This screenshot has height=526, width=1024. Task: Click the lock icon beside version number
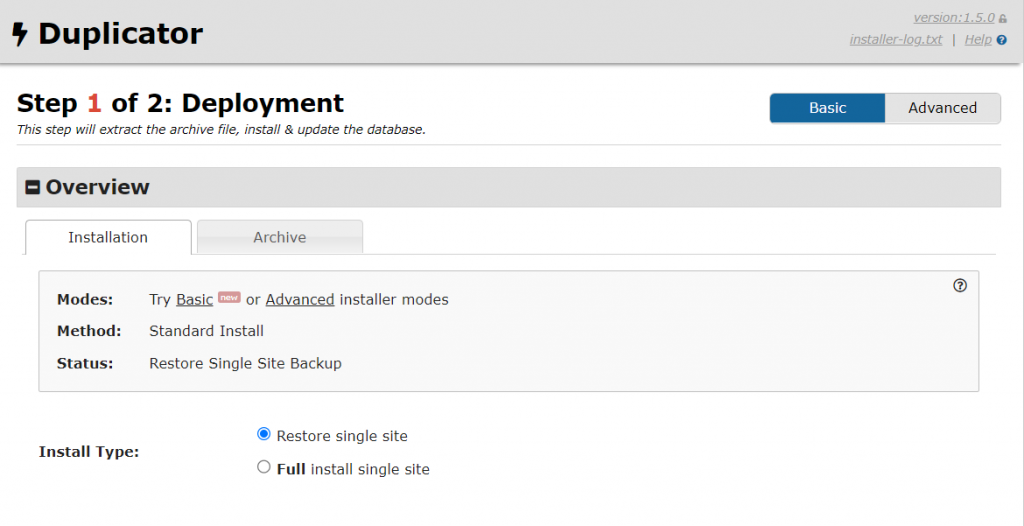tap(1003, 19)
